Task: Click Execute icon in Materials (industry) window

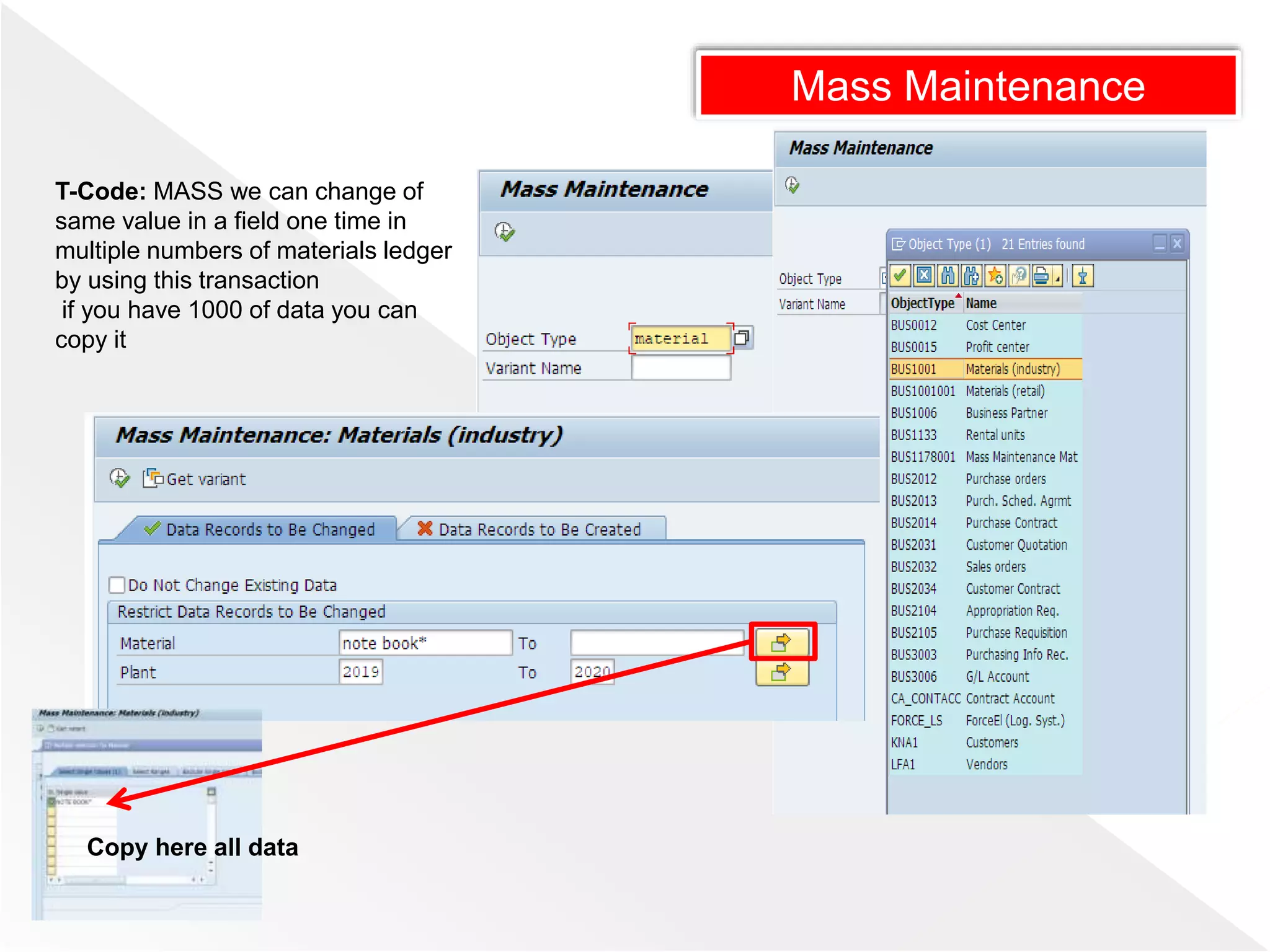Action: coord(119,478)
